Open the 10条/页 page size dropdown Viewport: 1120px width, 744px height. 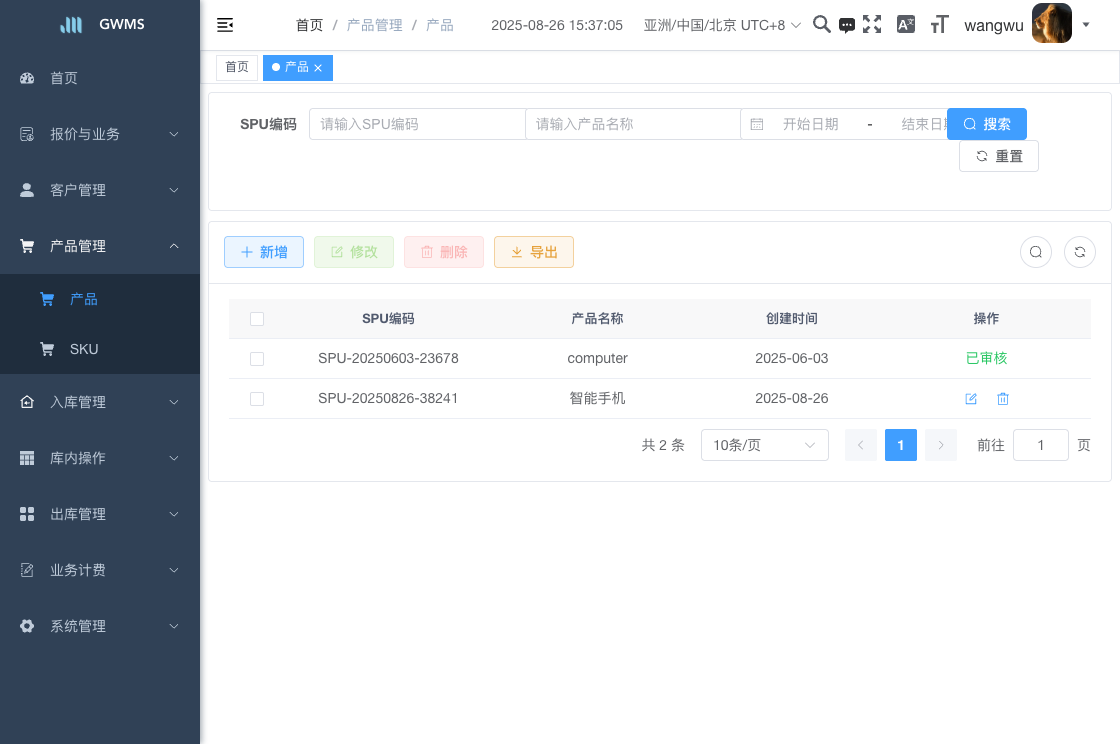[764, 445]
